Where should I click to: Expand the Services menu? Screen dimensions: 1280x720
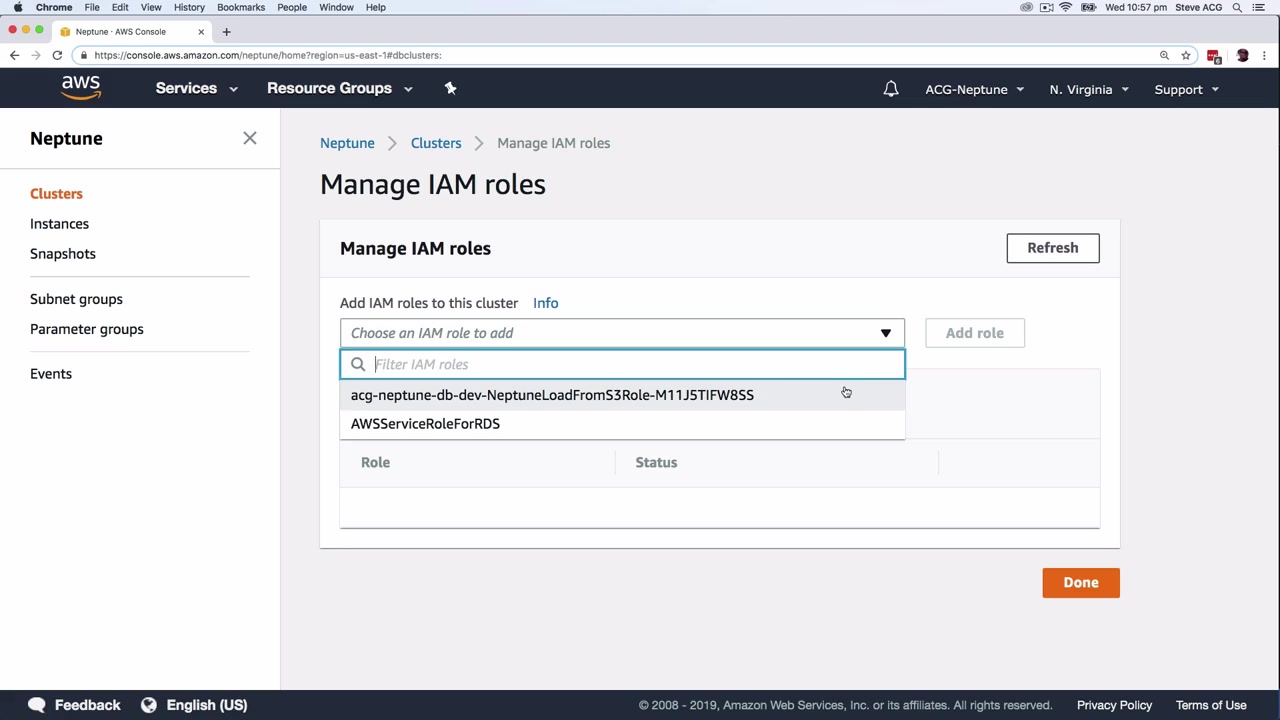[x=197, y=88]
